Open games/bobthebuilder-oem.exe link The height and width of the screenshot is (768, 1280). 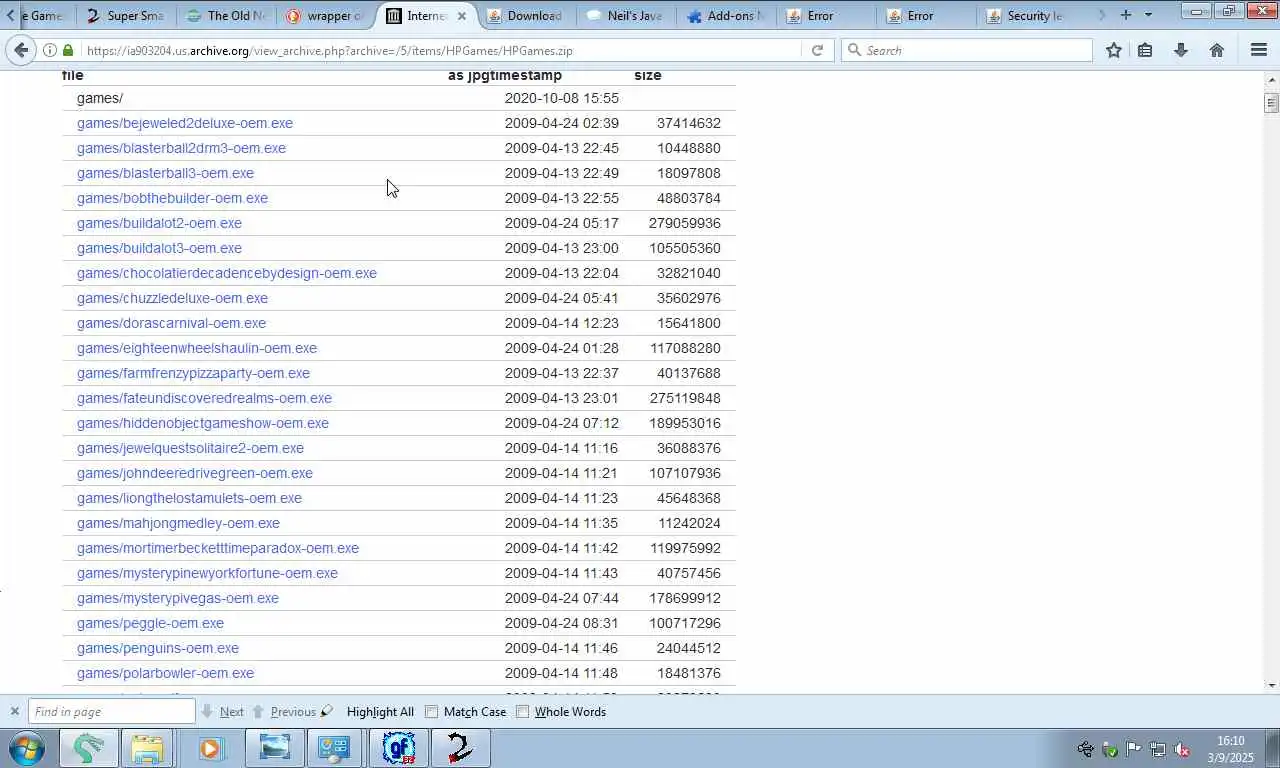coord(172,198)
